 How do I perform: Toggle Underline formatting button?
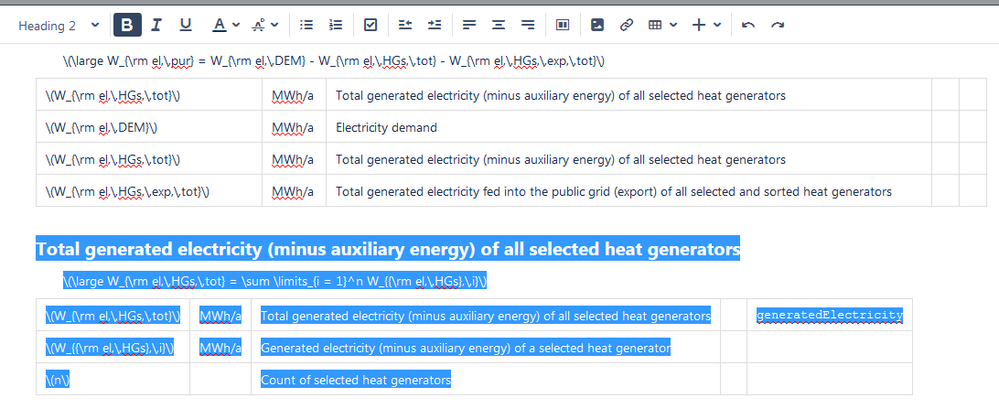(185, 25)
